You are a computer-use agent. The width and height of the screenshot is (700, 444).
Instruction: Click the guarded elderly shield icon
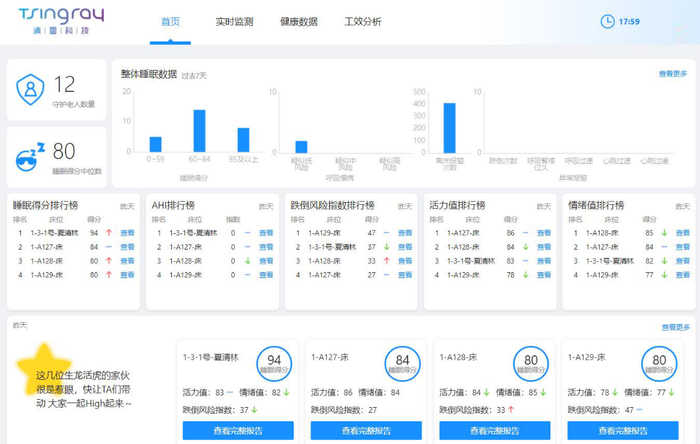30,90
